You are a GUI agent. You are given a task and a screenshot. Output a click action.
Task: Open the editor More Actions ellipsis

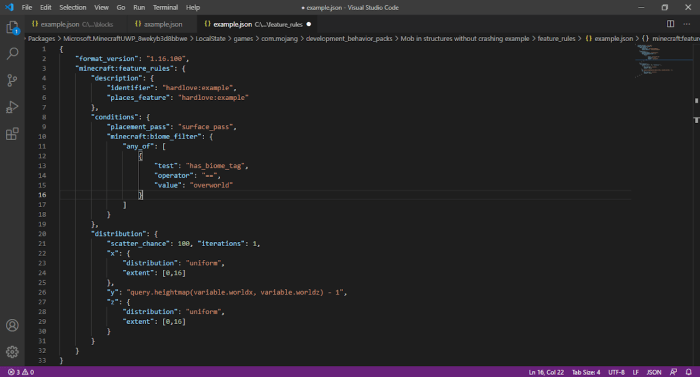[x=687, y=24]
